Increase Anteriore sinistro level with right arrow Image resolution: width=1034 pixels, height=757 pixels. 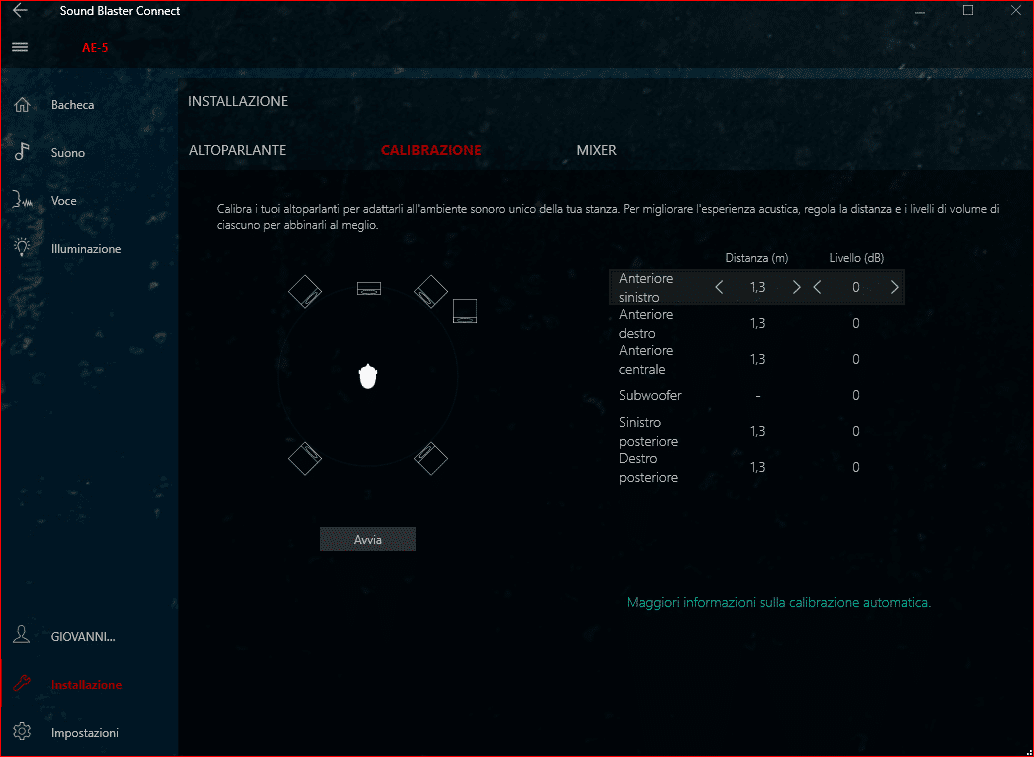click(x=894, y=288)
